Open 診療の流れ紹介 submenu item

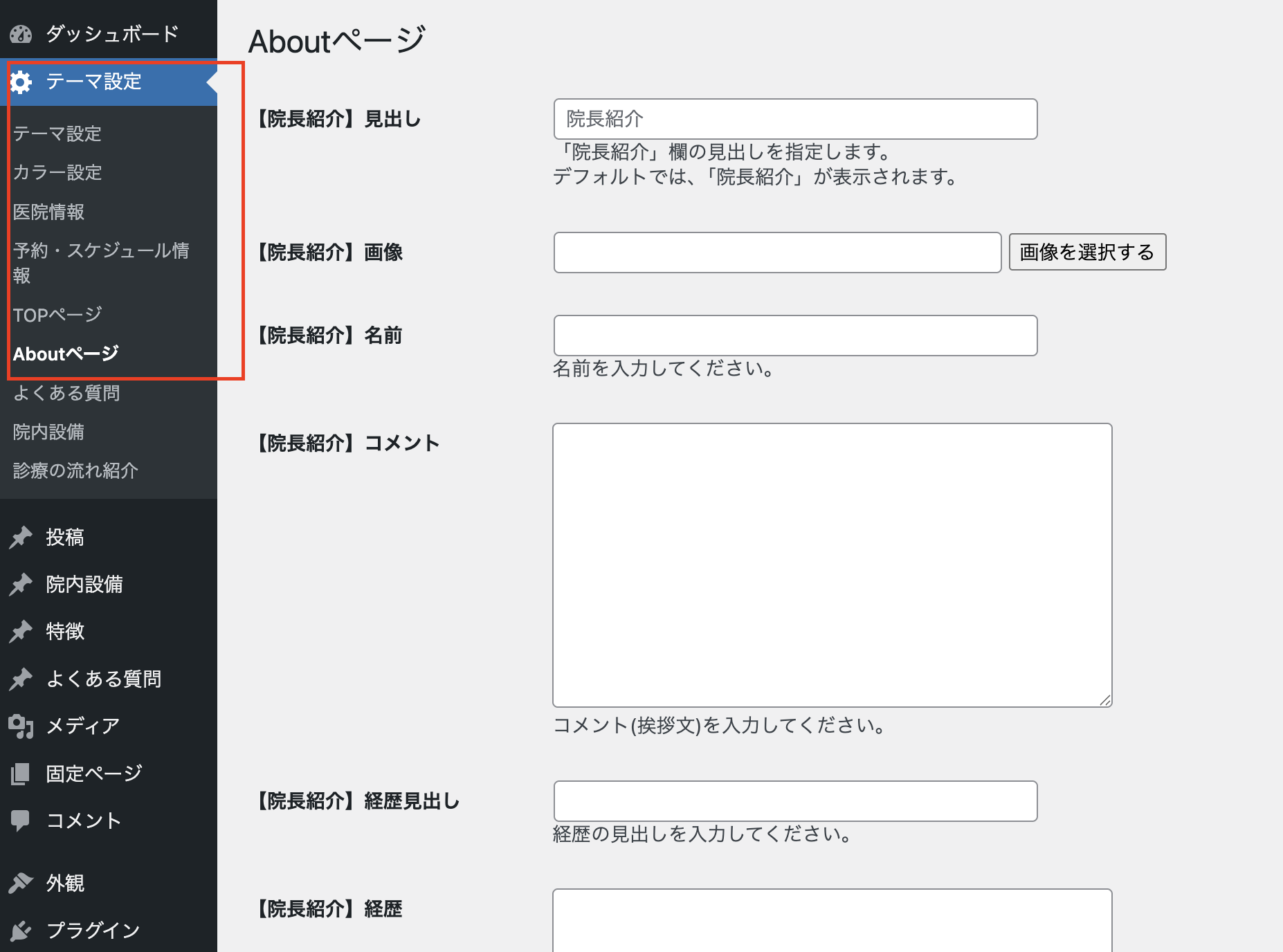click(x=75, y=470)
